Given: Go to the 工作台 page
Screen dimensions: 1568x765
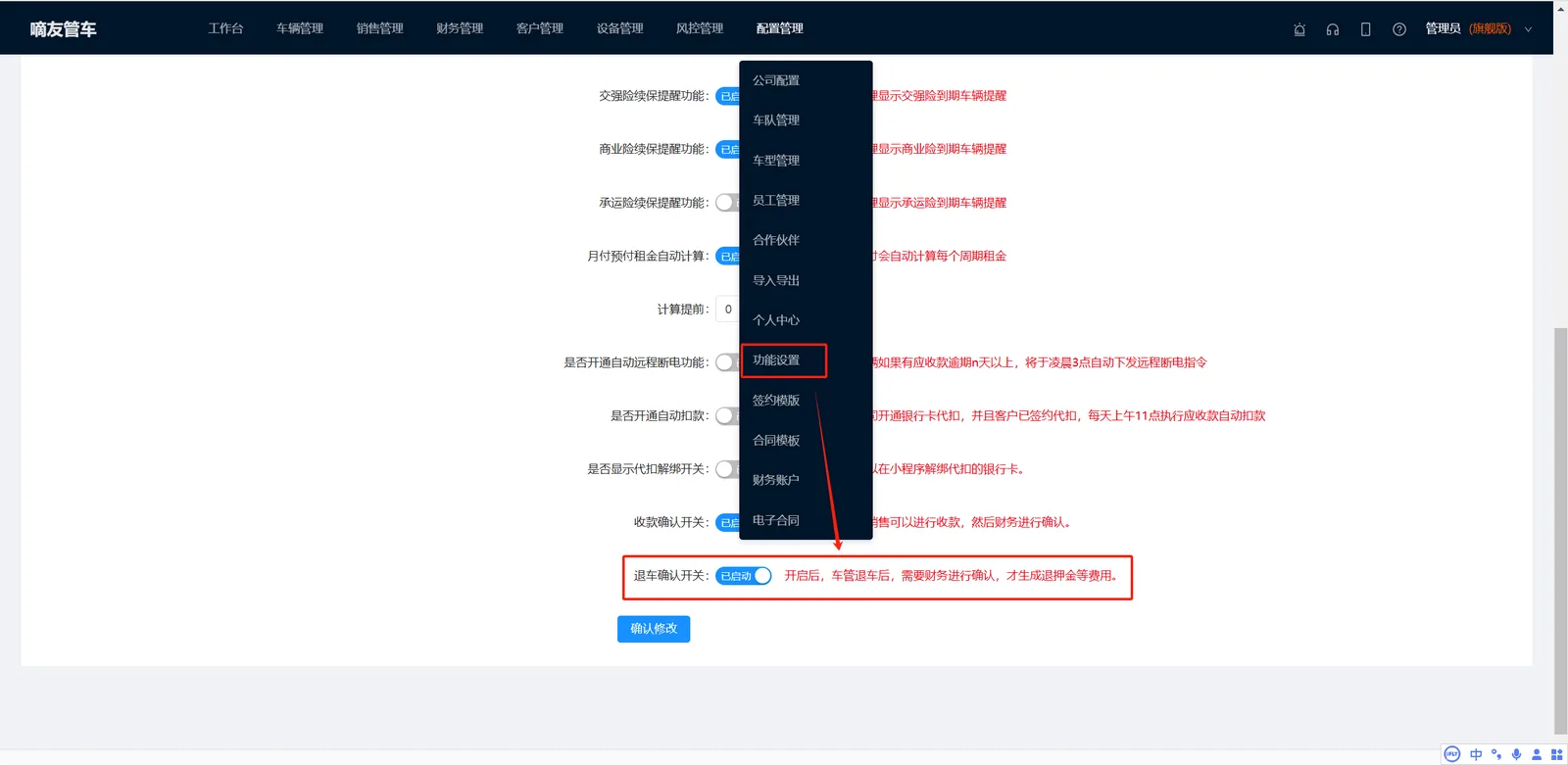Looking at the screenshot, I should pos(225,28).
